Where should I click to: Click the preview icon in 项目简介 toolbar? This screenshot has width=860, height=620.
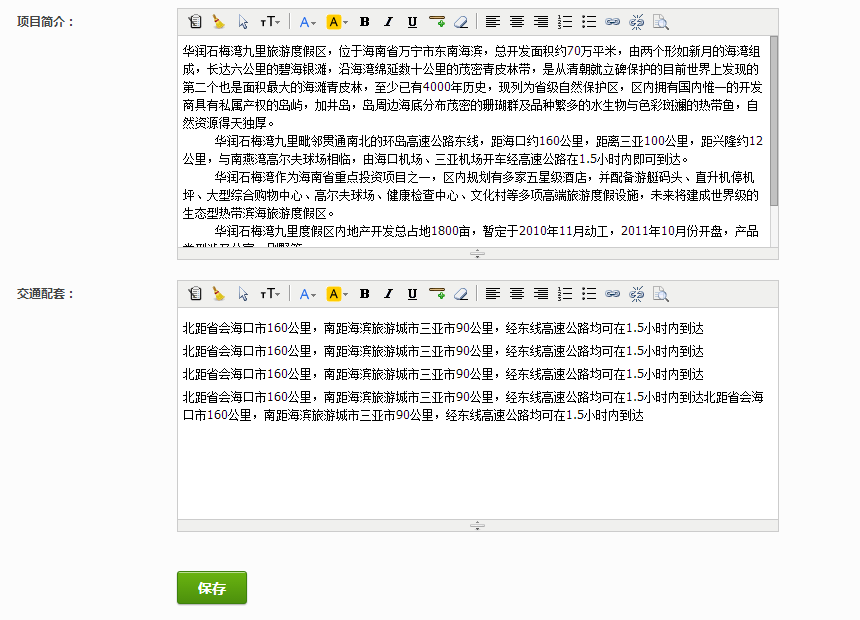[661, 22]
